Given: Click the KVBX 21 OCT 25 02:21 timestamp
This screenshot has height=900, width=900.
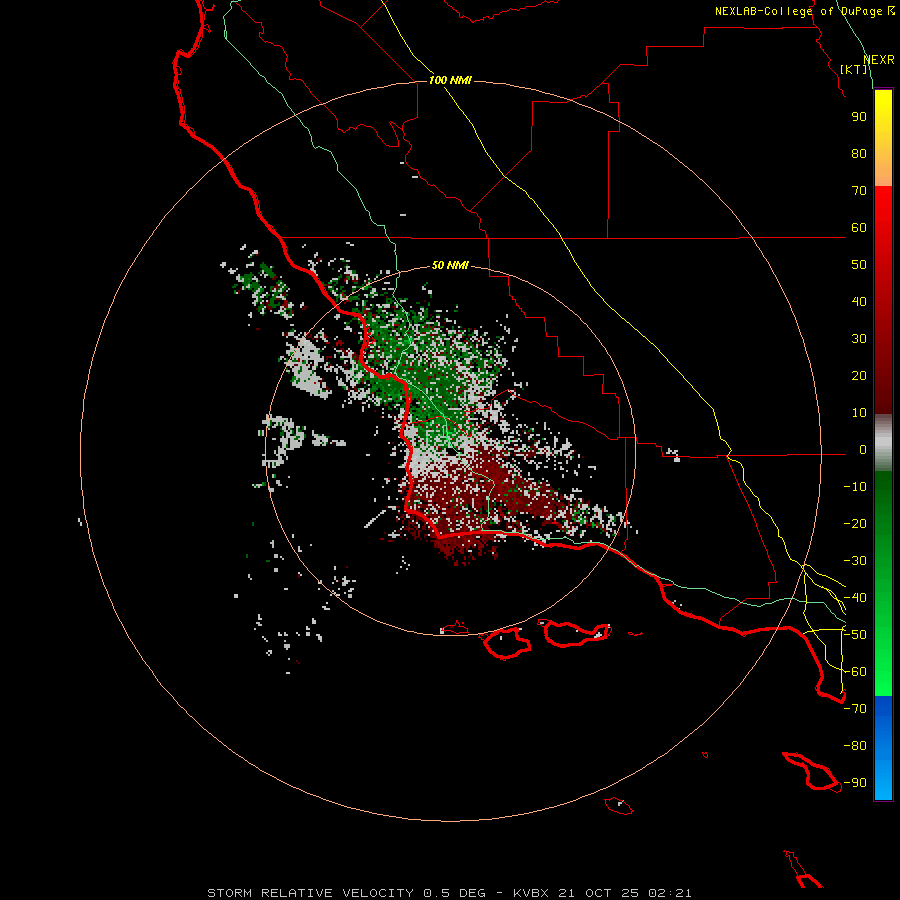Looking at the screenshot, I should pos(602,893).
